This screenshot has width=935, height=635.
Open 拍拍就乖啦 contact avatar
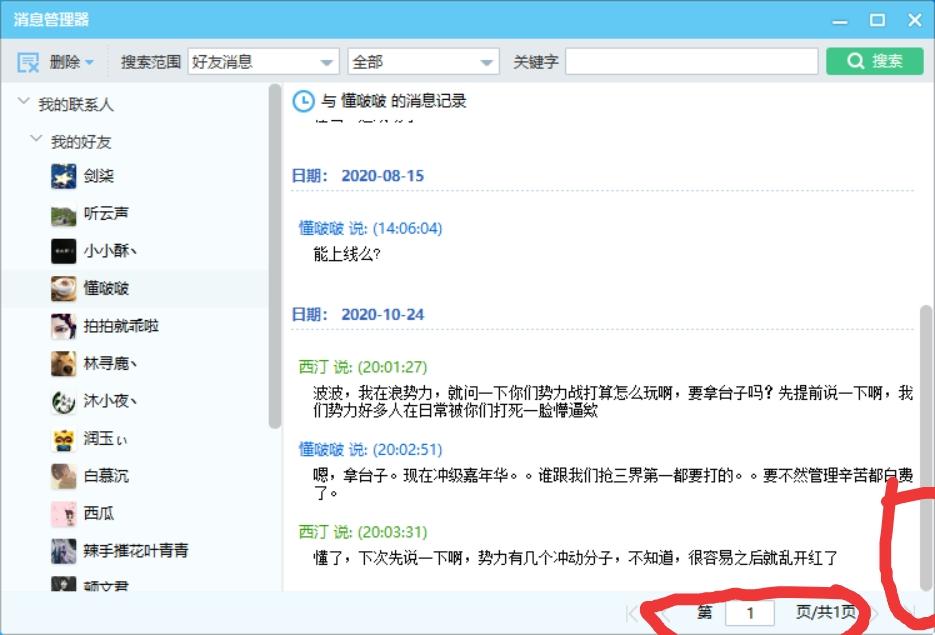64,326
